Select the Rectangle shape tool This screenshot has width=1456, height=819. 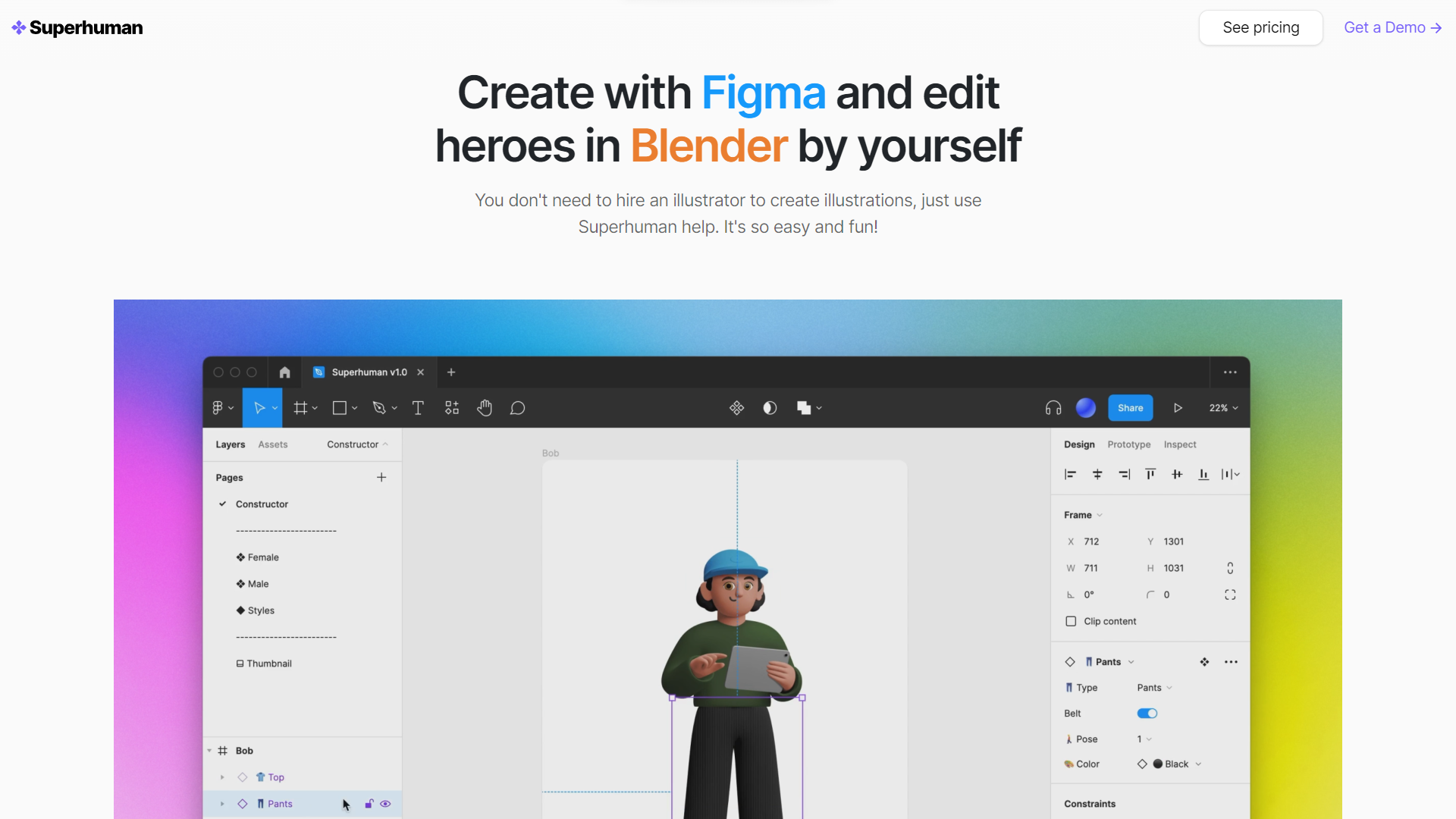click(340, 408)
